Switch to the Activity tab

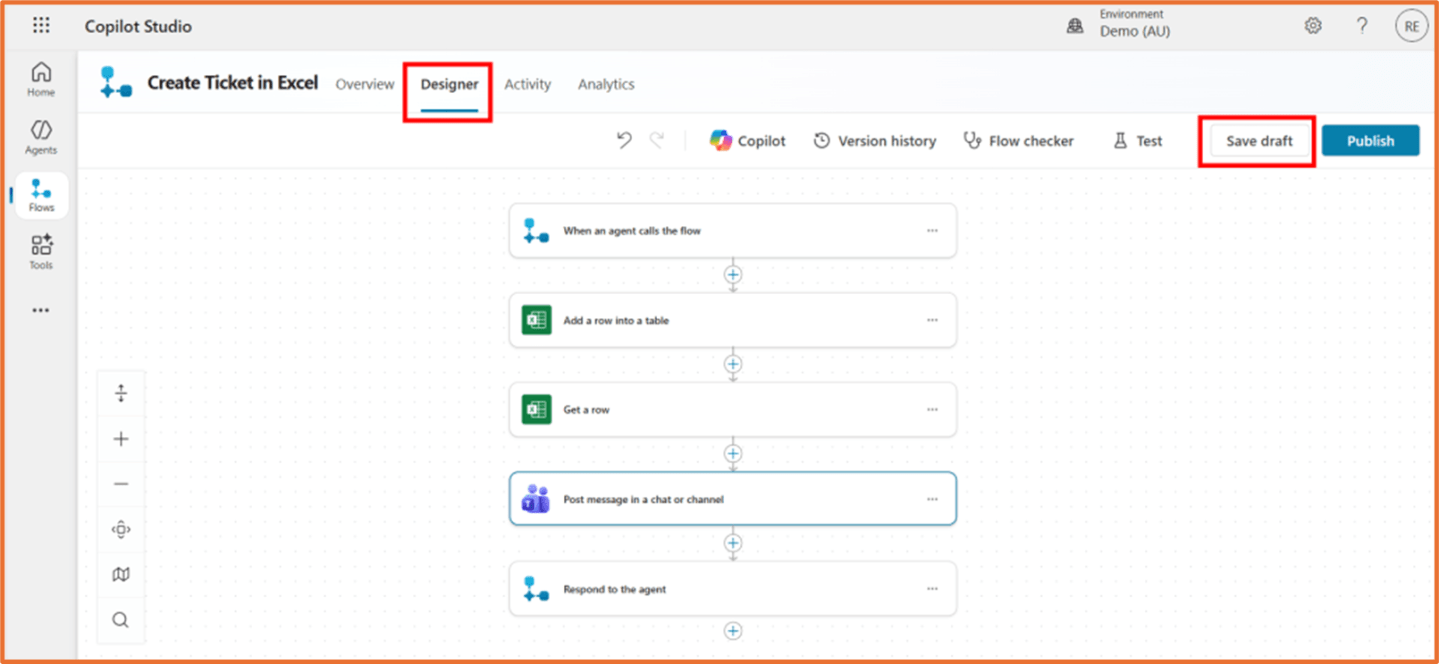[528, 84]
